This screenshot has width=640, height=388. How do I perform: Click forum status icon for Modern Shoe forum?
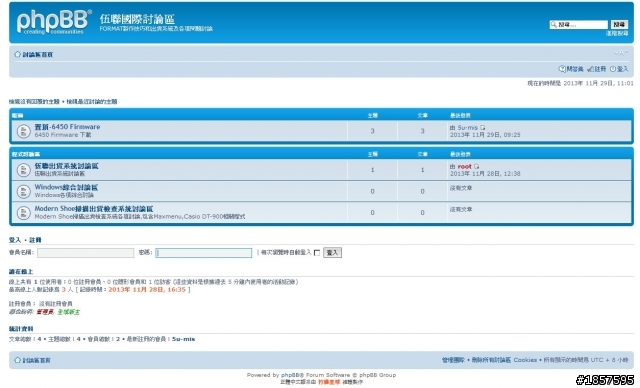[24, 213]
